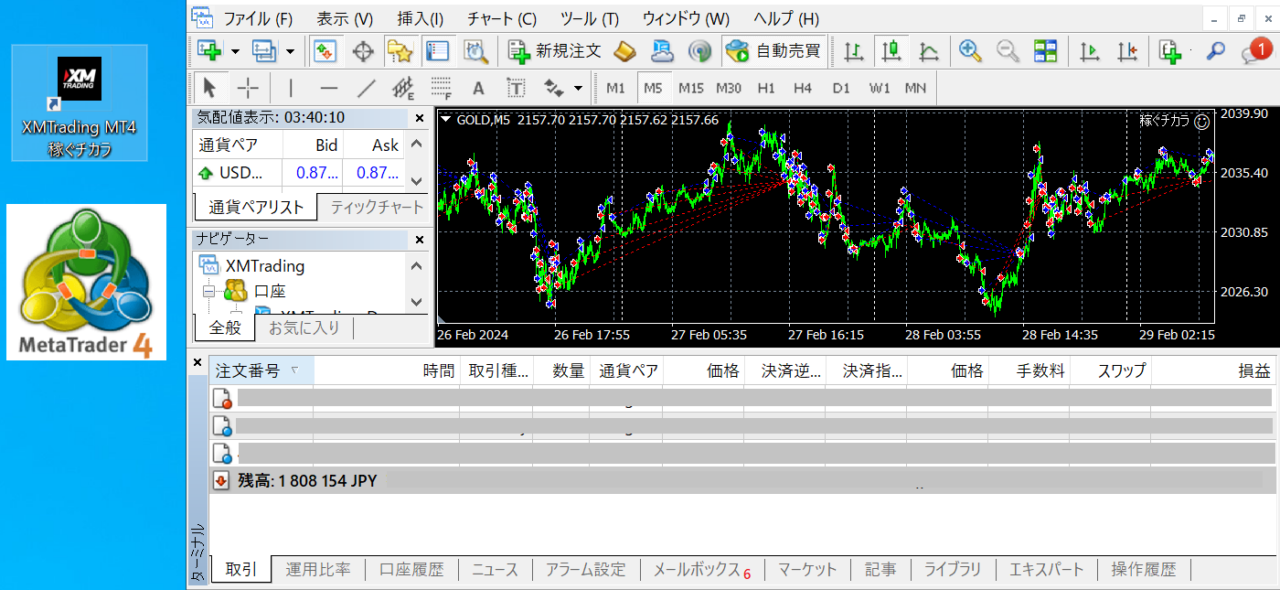This screenshot has height=590, width=1280.
Task: Pick the text label (A) tool
Action: 478,88
